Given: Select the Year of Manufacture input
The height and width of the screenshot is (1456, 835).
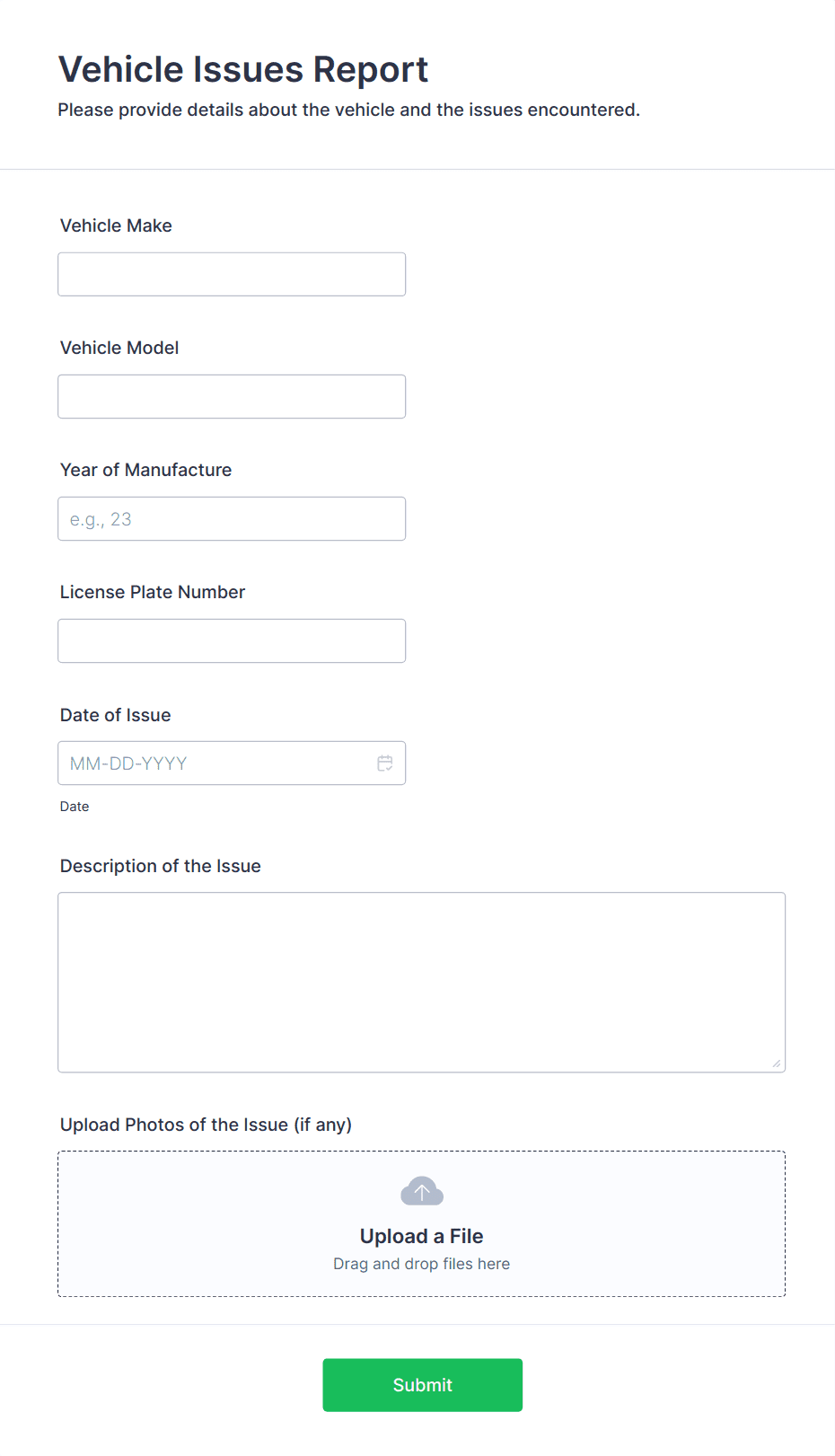Looking at the screenshot, I should pos(232,519).
